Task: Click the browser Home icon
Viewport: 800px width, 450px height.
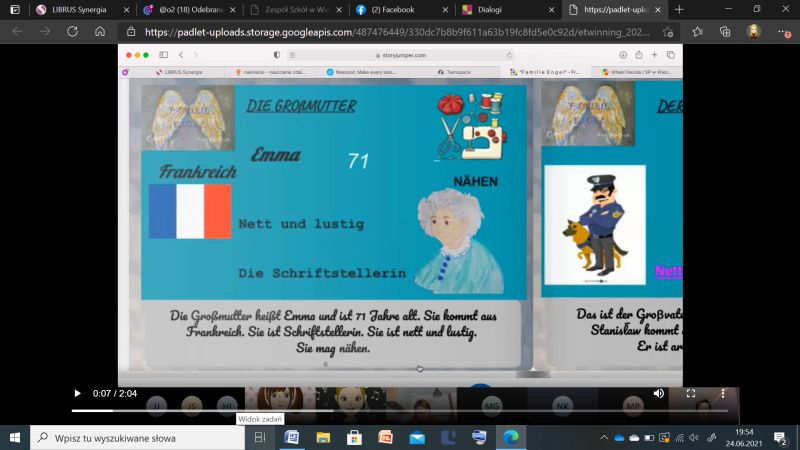Action: (100, 31)
